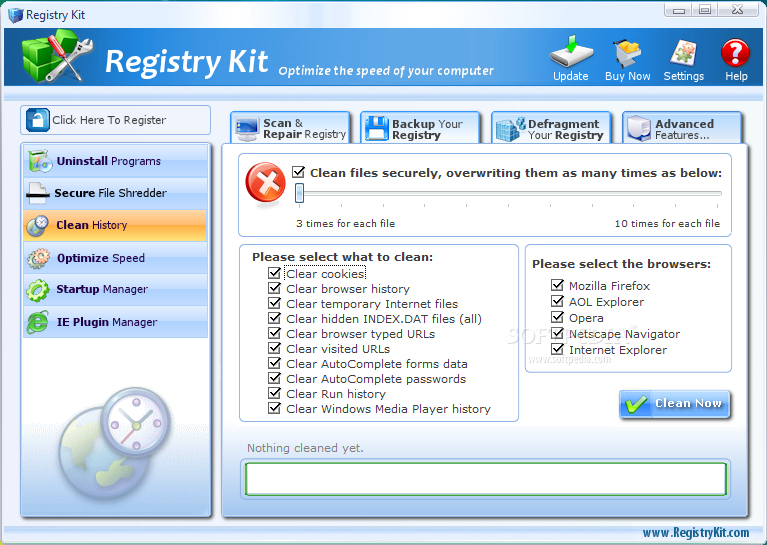Screen dimensions: 767x545
Task: Click 'Please select what to clean' heading
Action: click(342, 257)
